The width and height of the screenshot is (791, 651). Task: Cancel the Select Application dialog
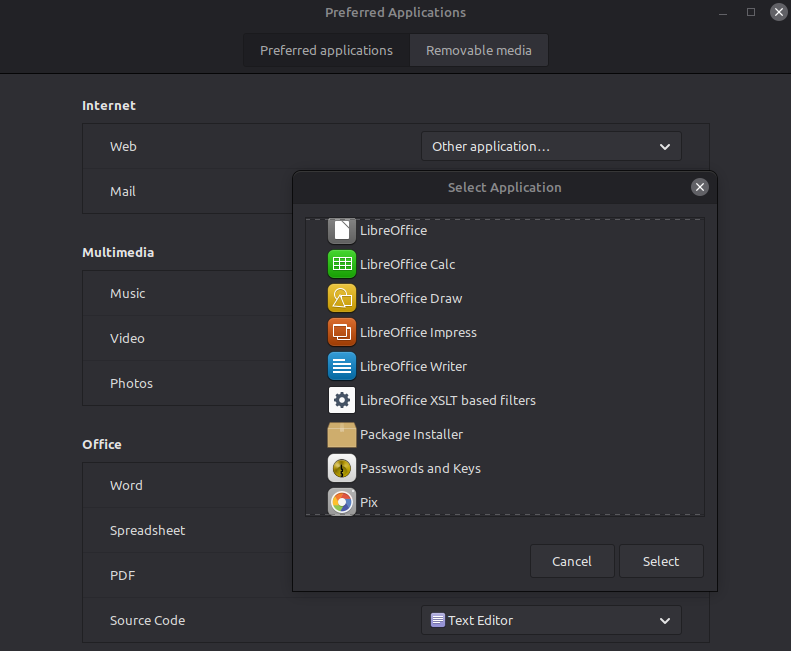[x=572, y=561]
